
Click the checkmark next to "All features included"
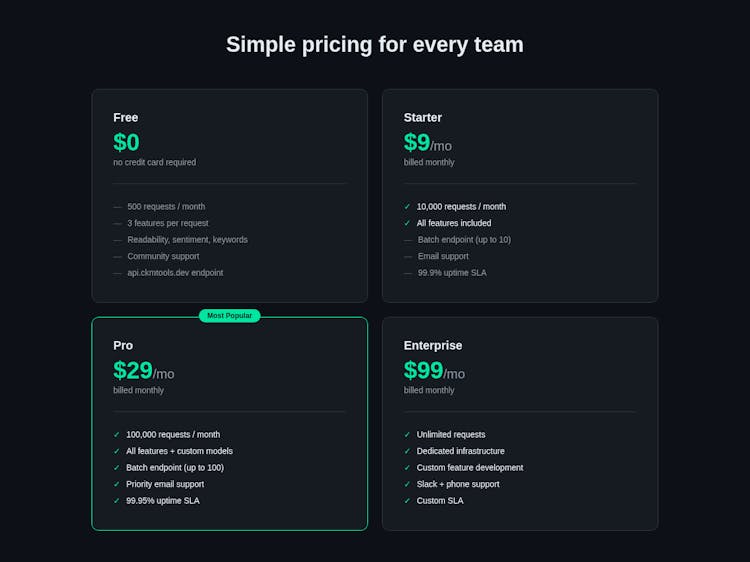[407, 223]
